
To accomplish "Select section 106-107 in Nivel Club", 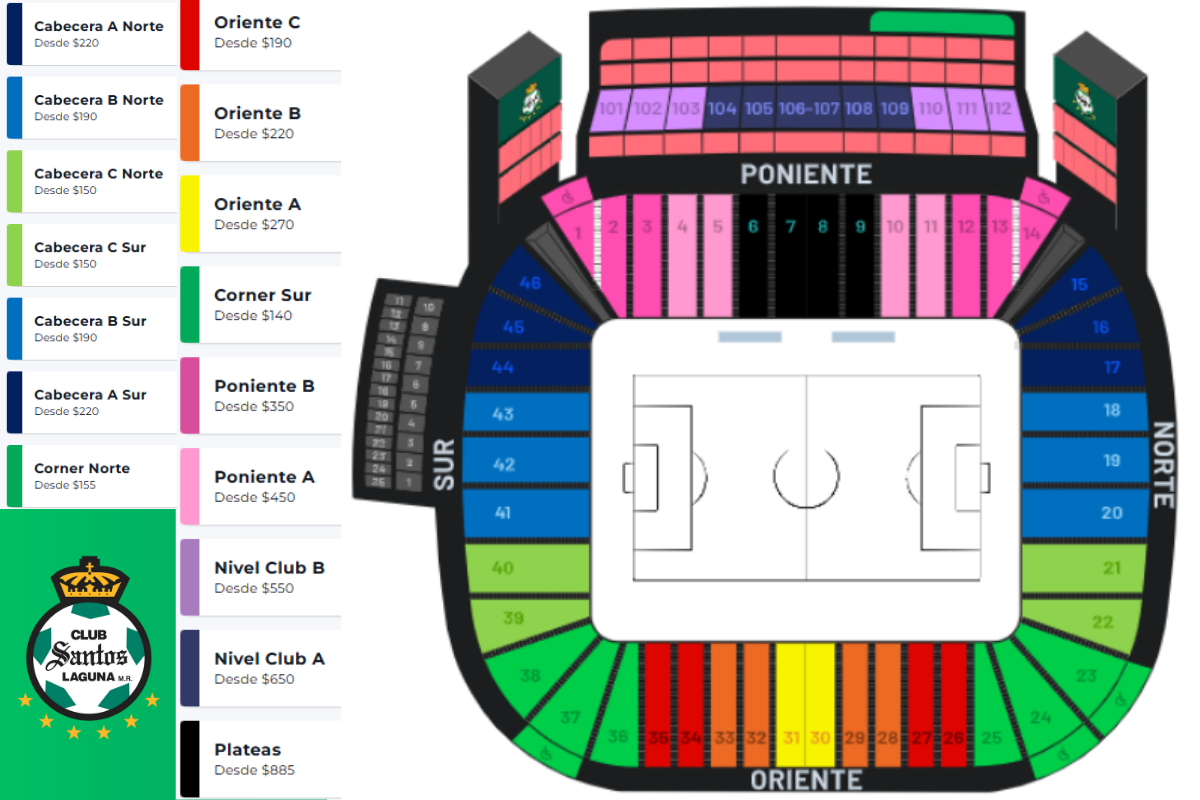I will coord(808,109).
